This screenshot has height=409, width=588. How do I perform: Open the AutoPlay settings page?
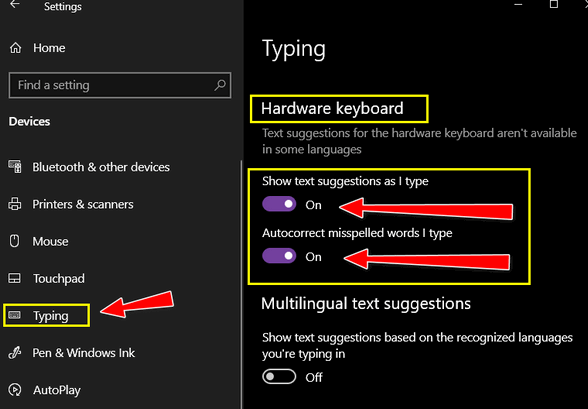(57, 390)
